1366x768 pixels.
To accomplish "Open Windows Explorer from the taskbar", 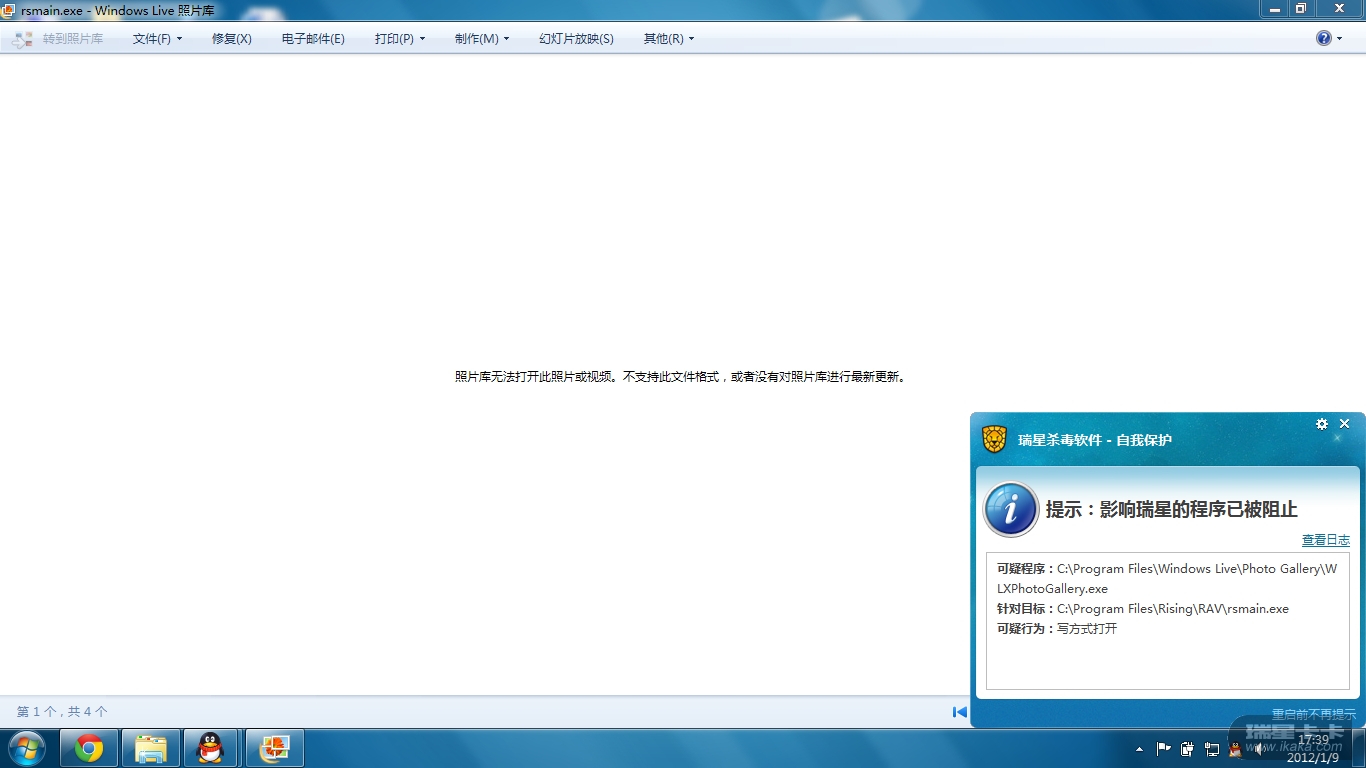I will [151, 748].
